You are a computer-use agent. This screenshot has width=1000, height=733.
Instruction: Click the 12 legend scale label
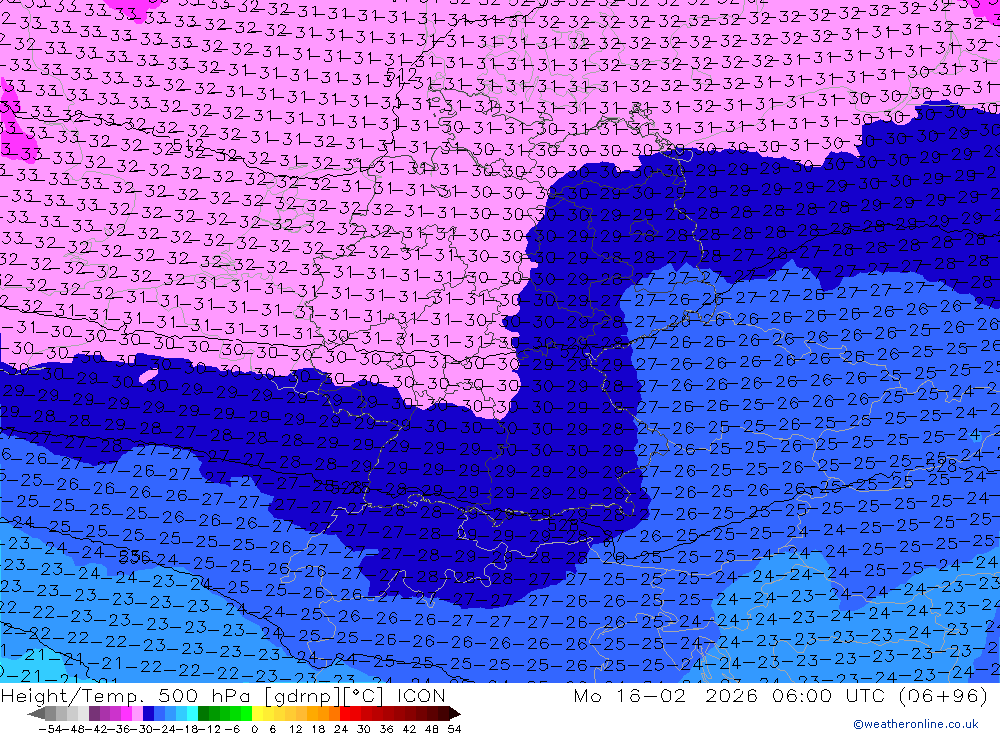tap(297, 729)
